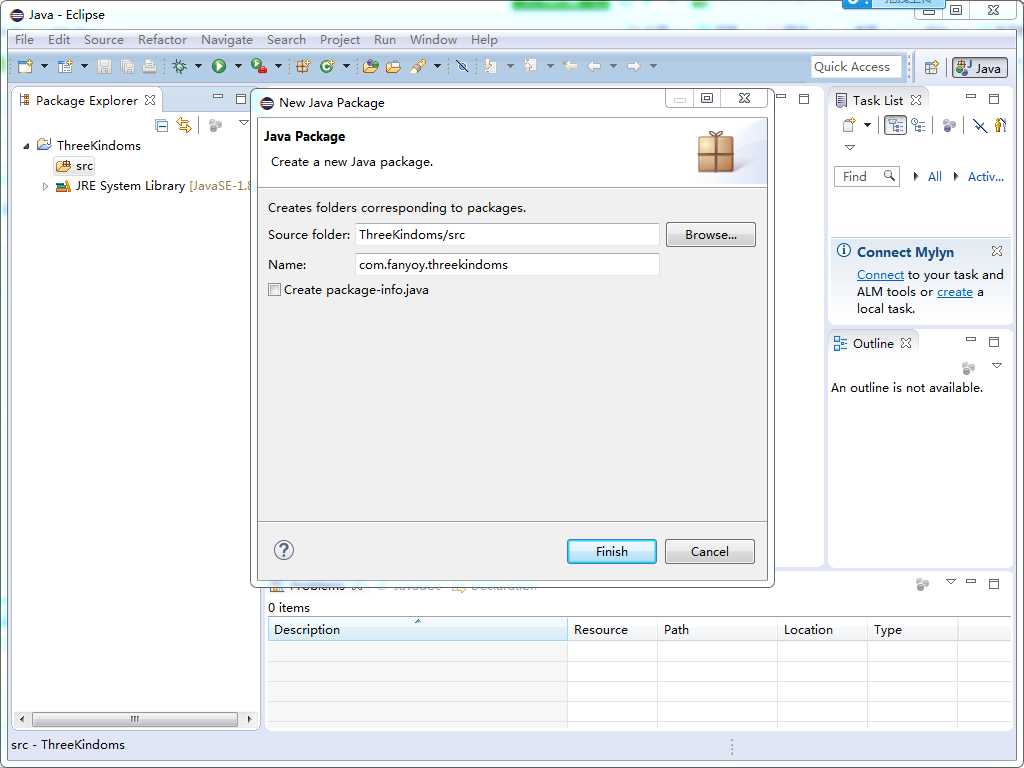Image resolution: width=1024 pixels, height=768 pixels.
Task: Click the Activ... link in Task List
Action: 985,176
